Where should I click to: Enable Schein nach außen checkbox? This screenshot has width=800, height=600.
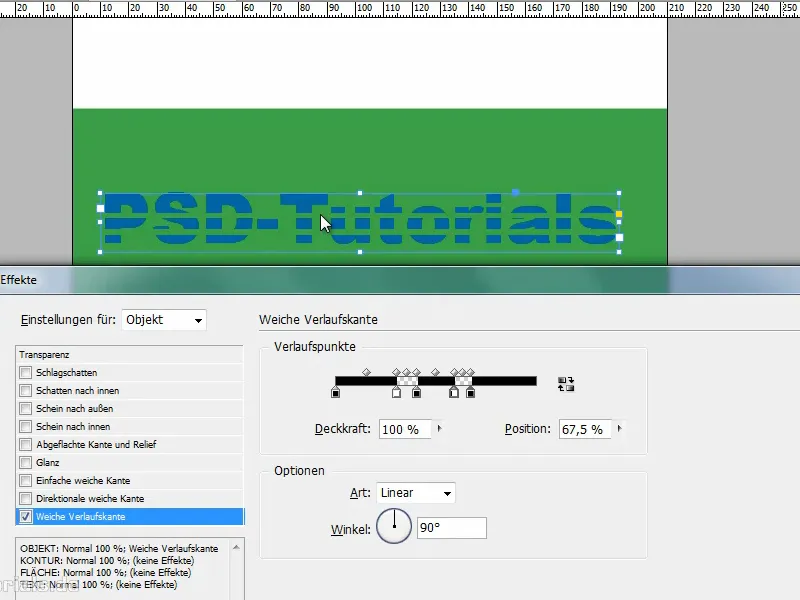click(x=26, y=409)
